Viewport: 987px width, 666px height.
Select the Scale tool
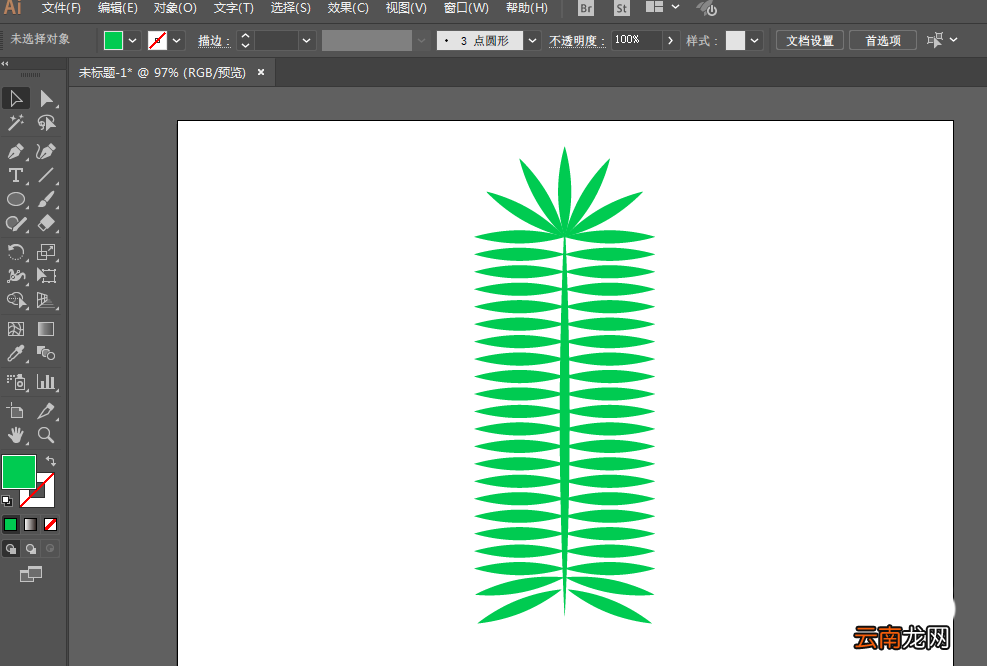tap(46, 252)
